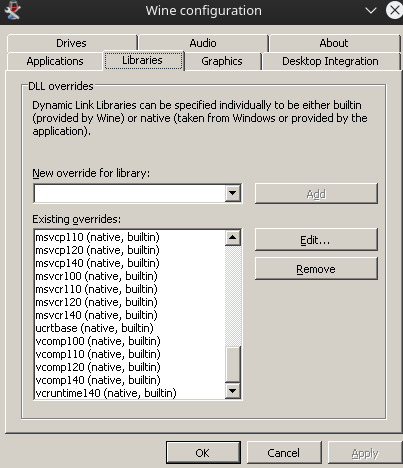
Task: Confirm with the OK button
Action: tap(203, 453)
